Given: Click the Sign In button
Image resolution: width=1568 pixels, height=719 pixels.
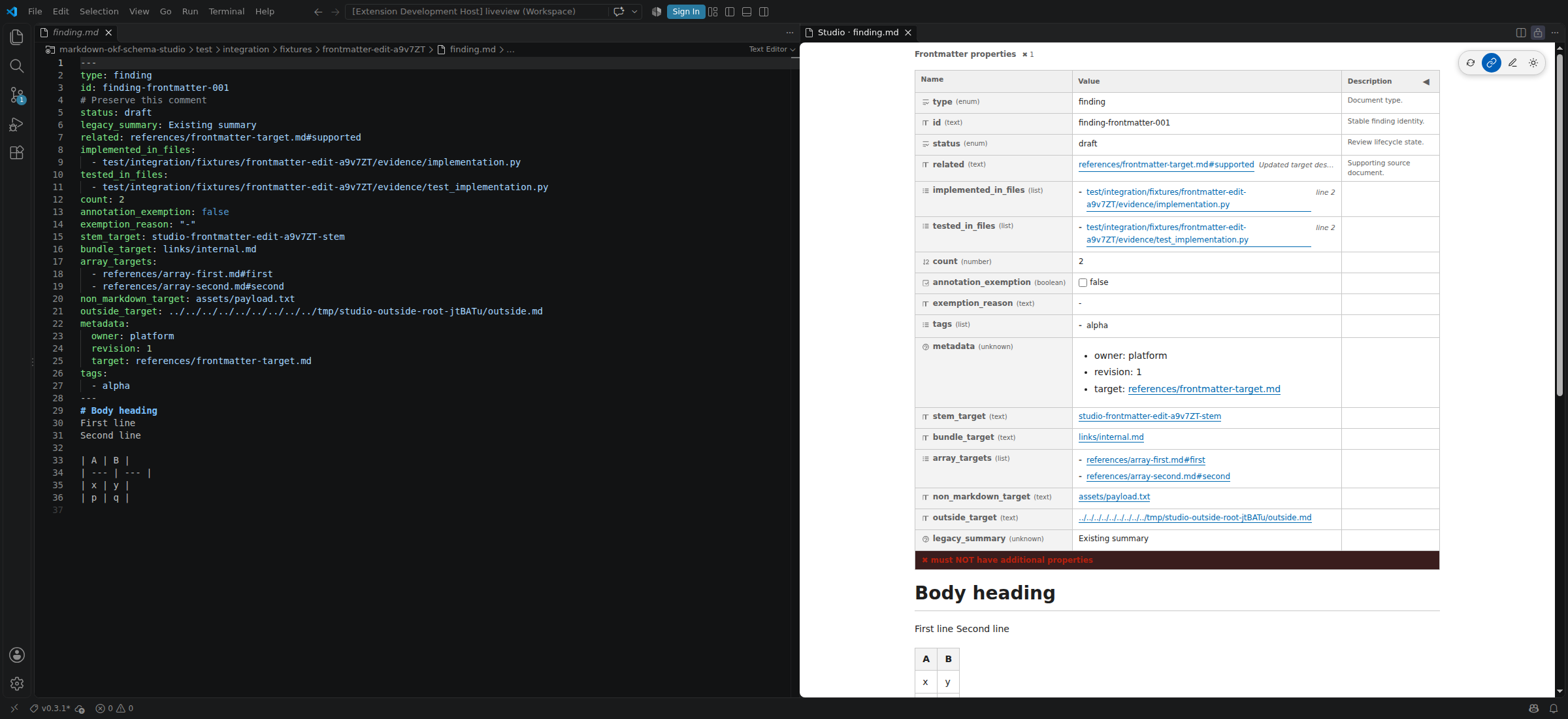Looking at the screenshot, I should coord(685,11).
